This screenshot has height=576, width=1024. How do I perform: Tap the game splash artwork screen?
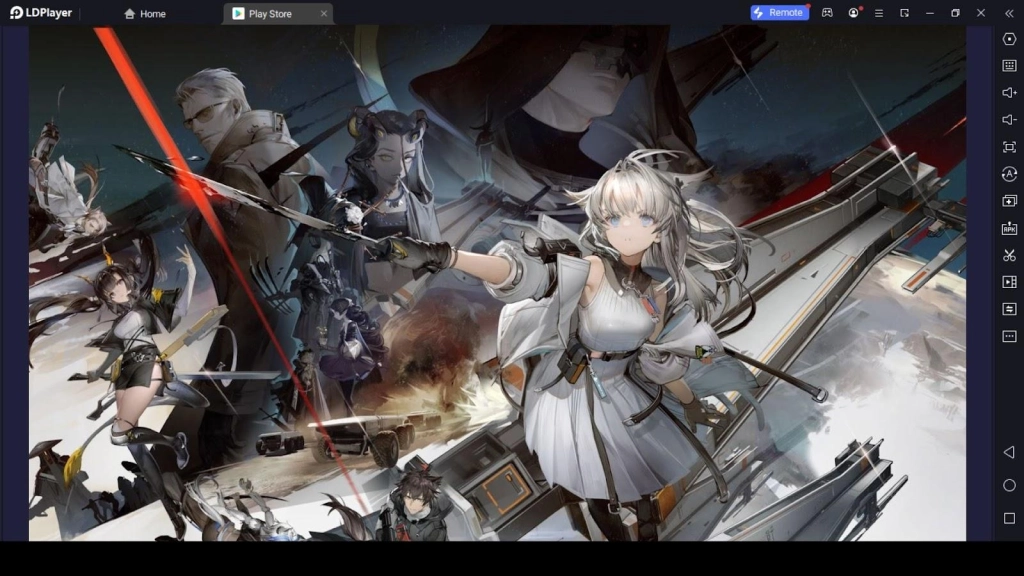[497, 283]
